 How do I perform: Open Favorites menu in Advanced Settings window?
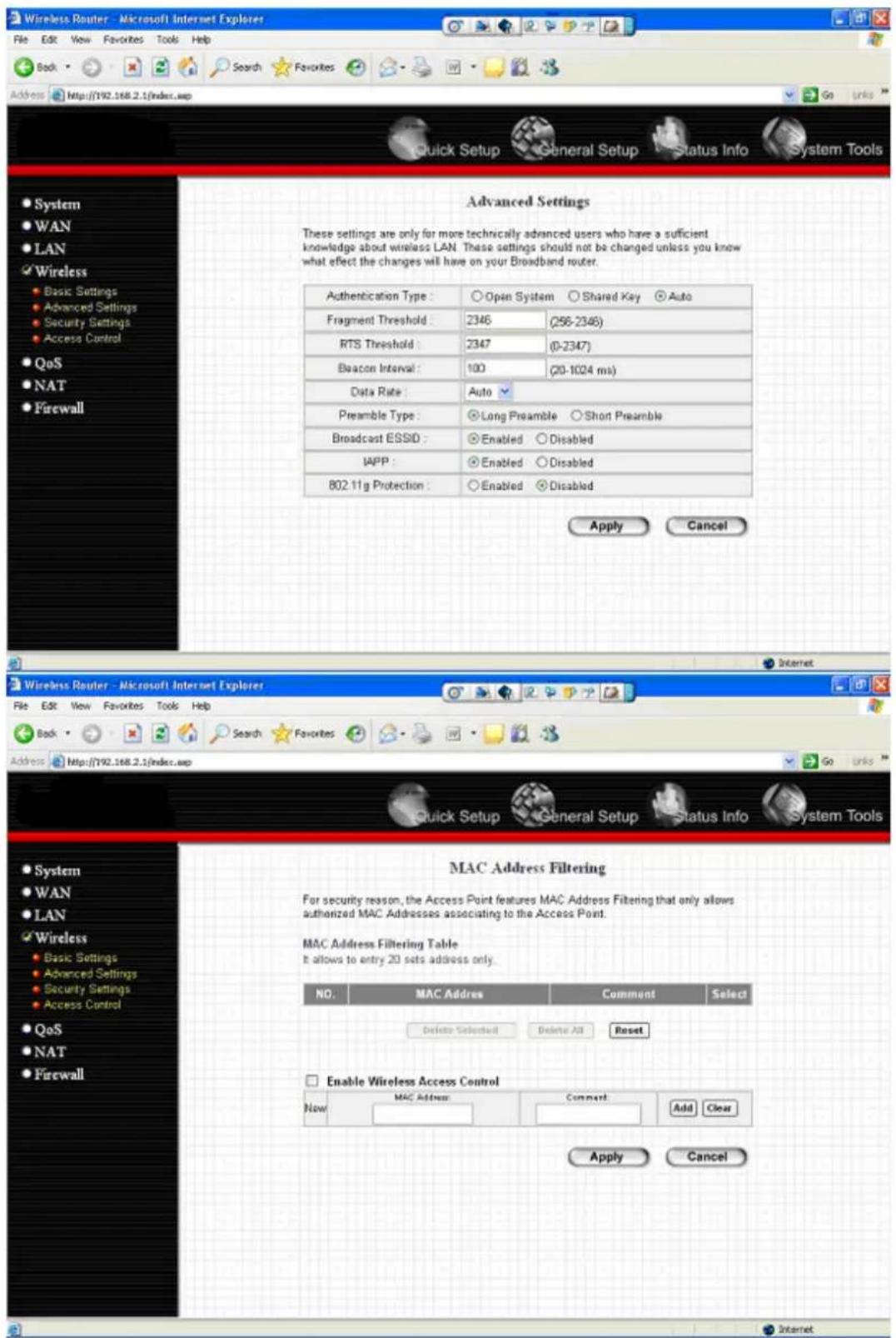pyautogui.click(x=123, y=39)
